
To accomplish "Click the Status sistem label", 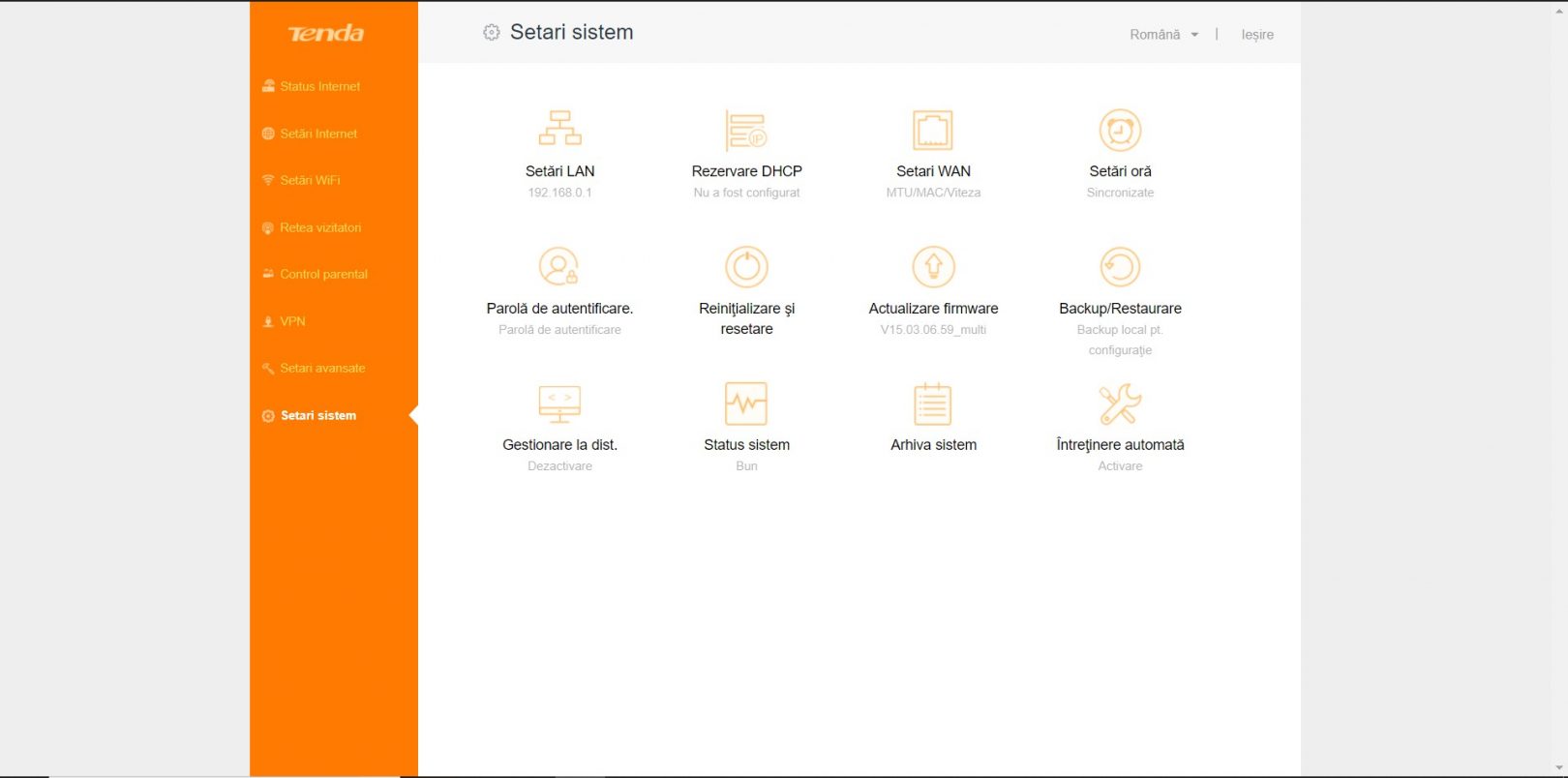I will coord(746,445).
